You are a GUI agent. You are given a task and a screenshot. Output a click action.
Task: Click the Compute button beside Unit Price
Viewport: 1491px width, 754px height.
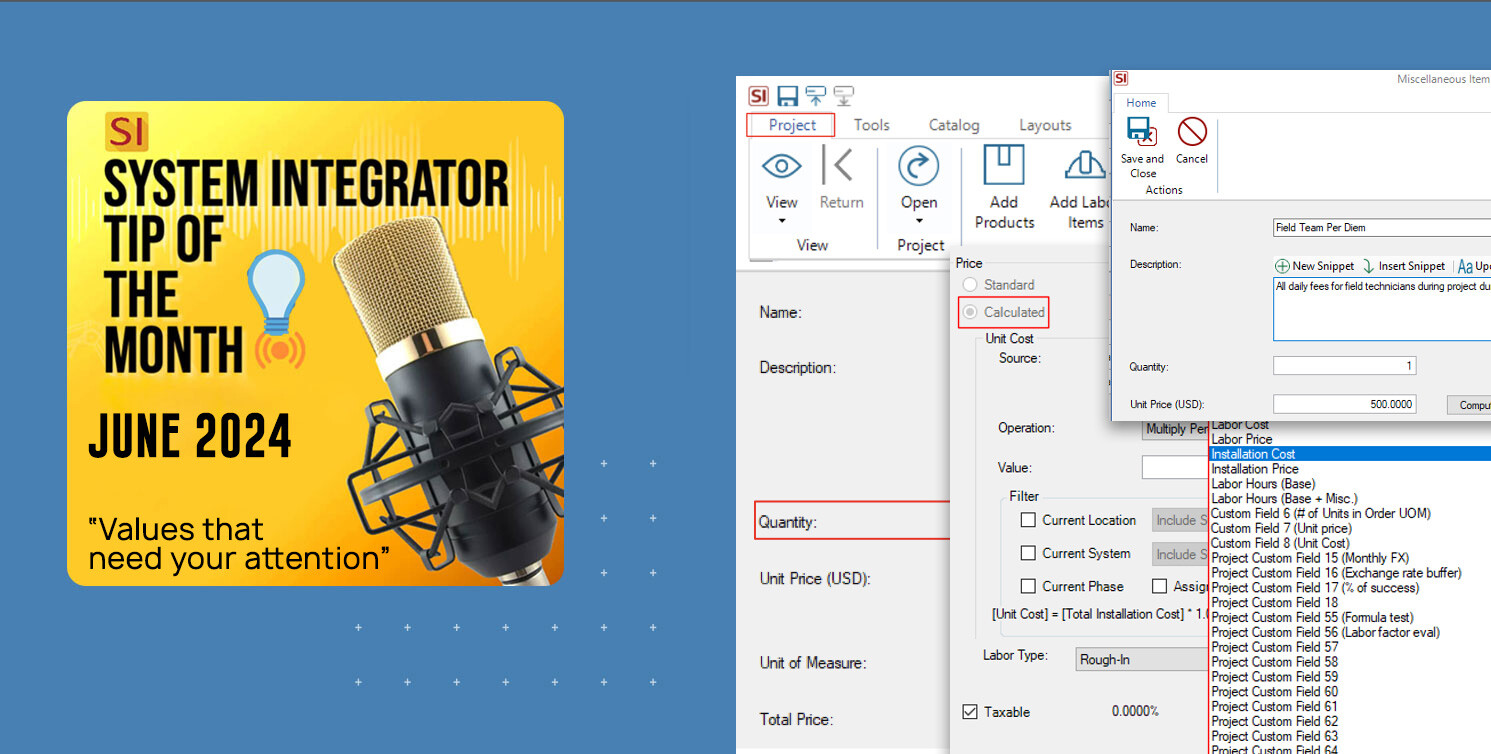(x=1469, y=404)
